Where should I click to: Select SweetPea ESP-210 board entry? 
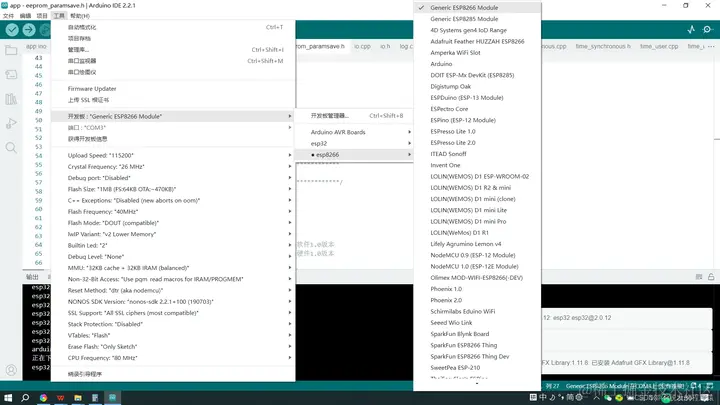477,367
